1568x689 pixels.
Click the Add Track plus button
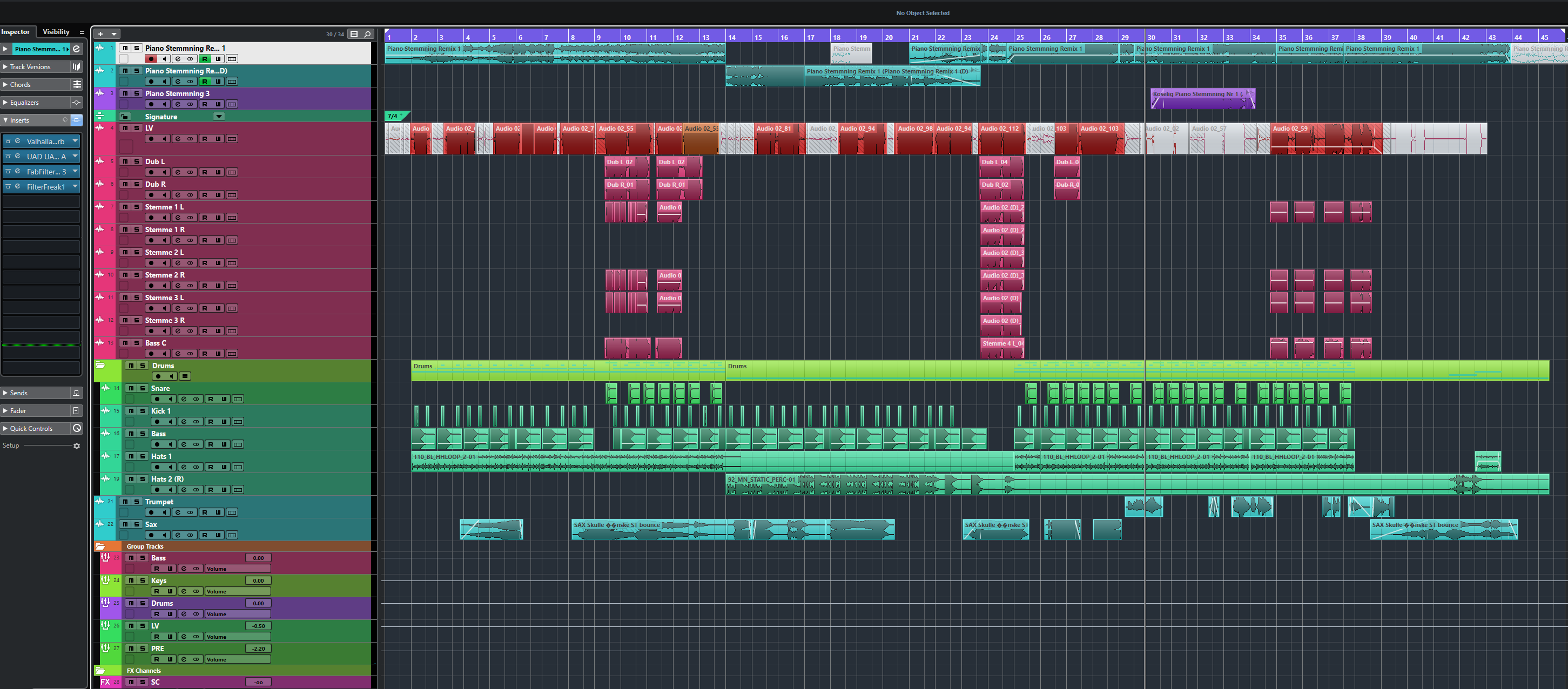point(100,34)
